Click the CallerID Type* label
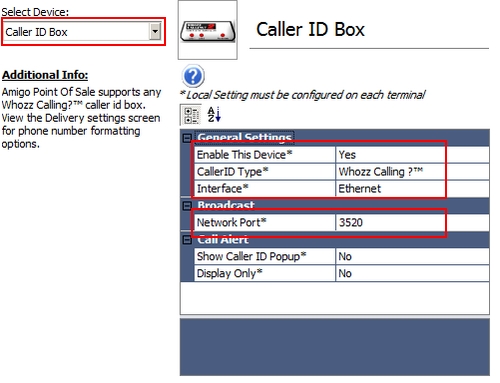500x383 pixels. [x=232, y=172]
